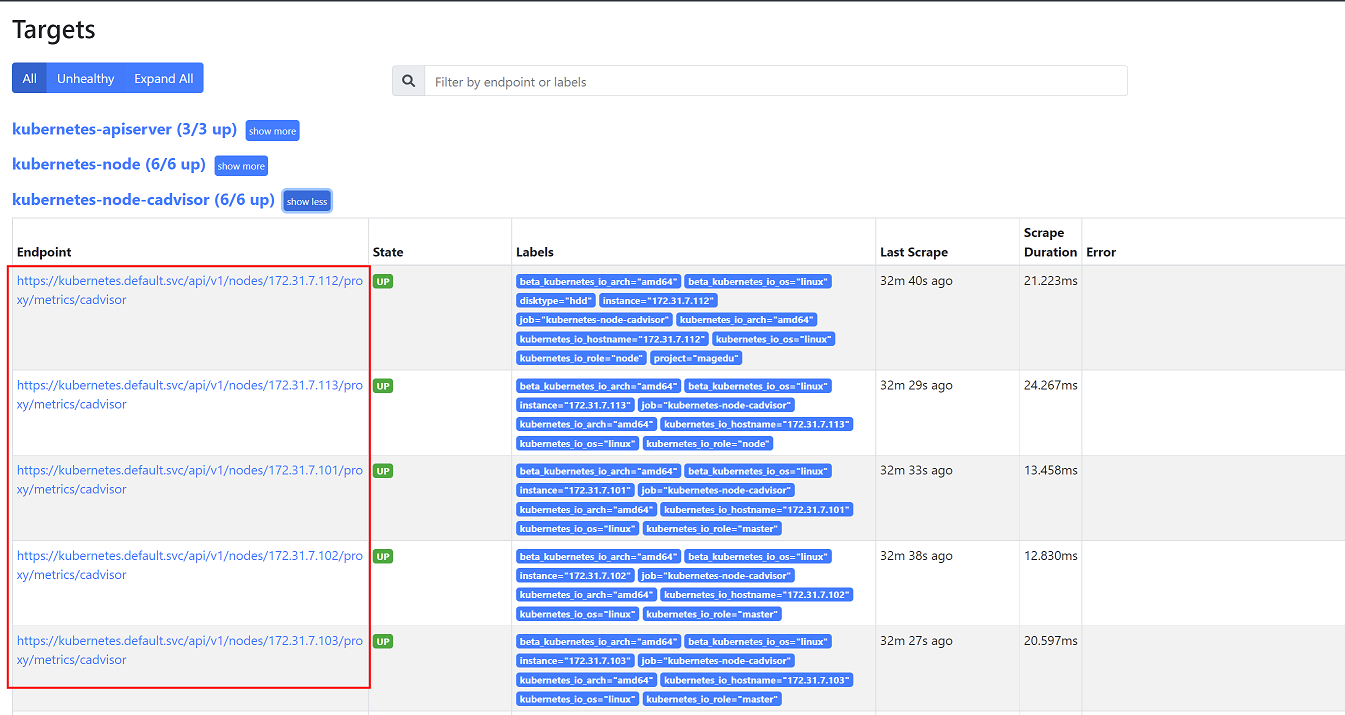Click the UP state badge for 172.31.7.112

pyautogui.click(x=383, y=282)
